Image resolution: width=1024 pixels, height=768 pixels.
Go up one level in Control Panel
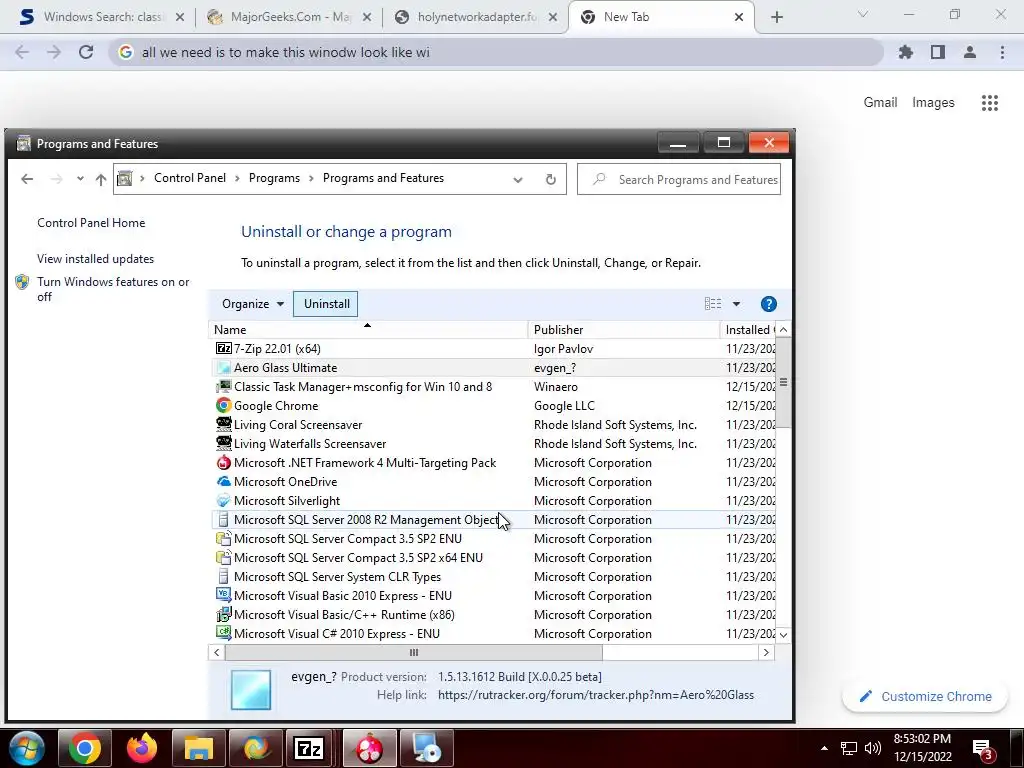101,179
